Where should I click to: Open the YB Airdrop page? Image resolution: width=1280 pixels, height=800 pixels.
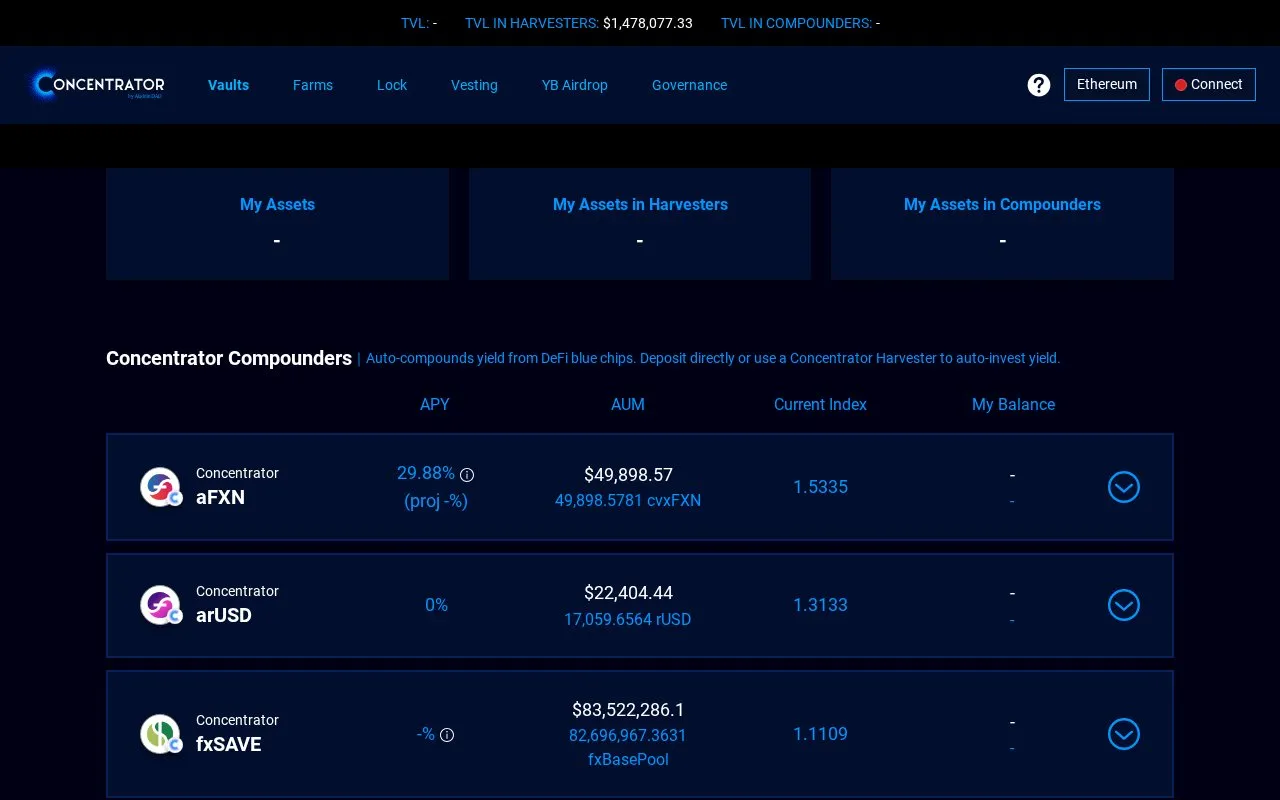575,85
